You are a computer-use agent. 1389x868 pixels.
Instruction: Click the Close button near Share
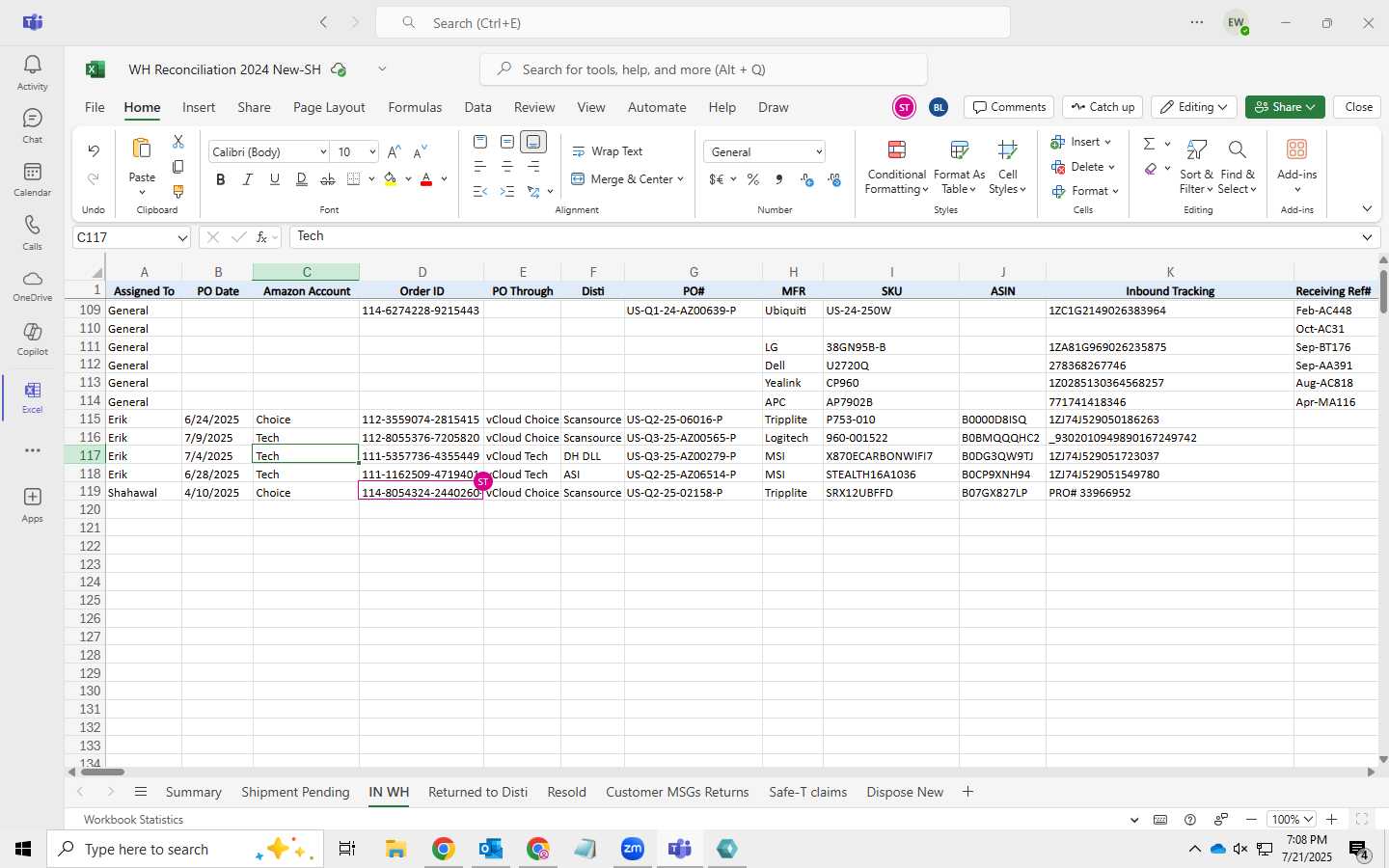pyautogui.click(x=1358, y=107)
